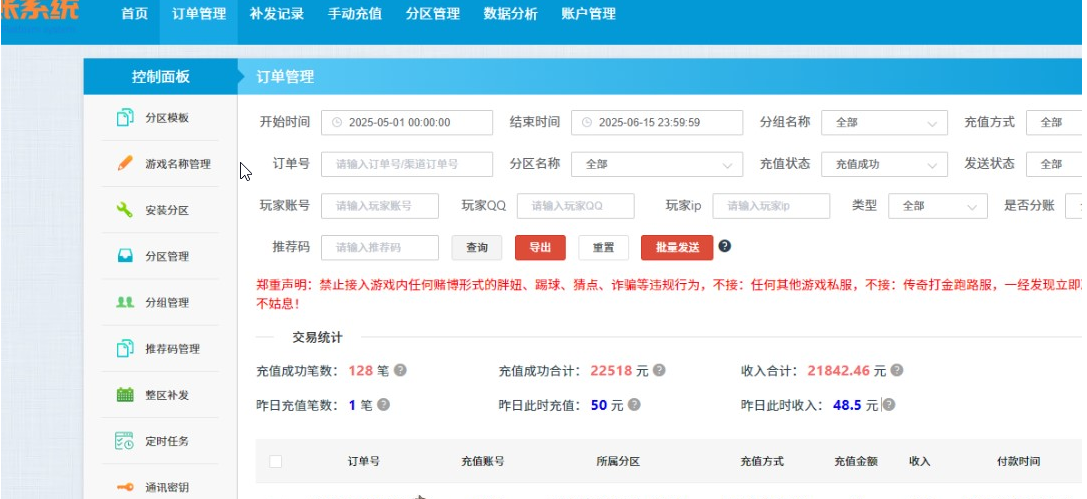
Task: Click help icon next to 昨日此时收入
Action: (x=889, y=405)
